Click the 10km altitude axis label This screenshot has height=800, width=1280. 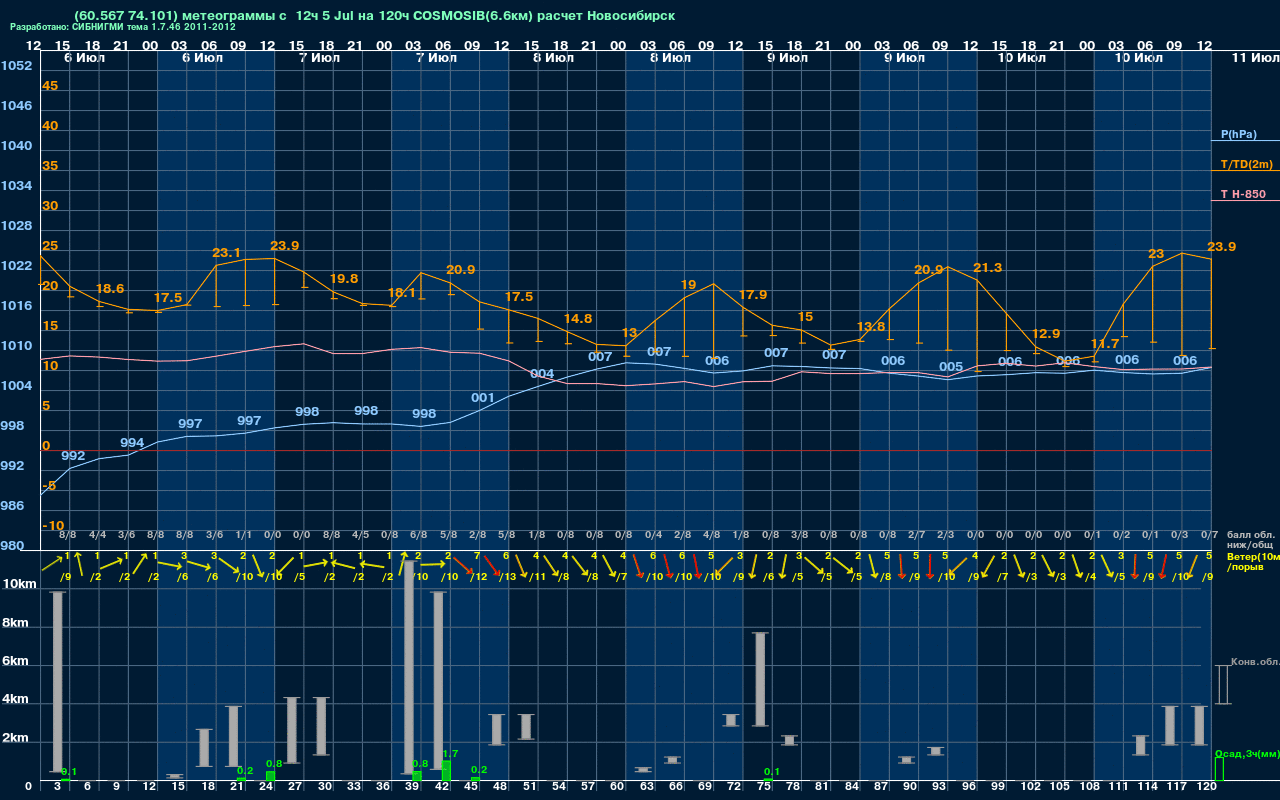[19, 584]
